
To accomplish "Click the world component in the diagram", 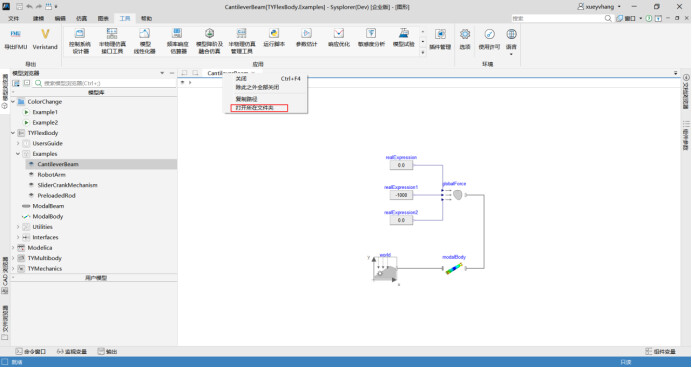I will tap(385, 268).
